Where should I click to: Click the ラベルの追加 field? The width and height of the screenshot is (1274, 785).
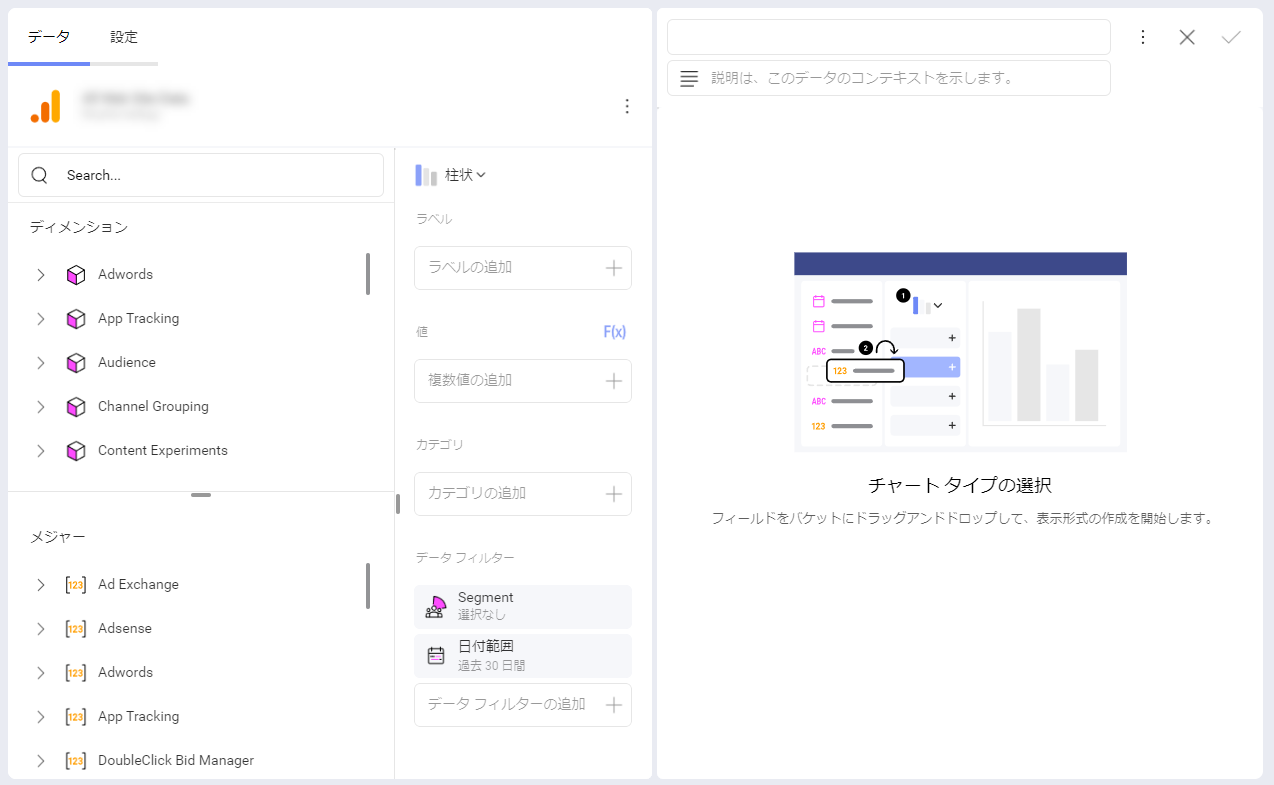(x=523, y=268)
